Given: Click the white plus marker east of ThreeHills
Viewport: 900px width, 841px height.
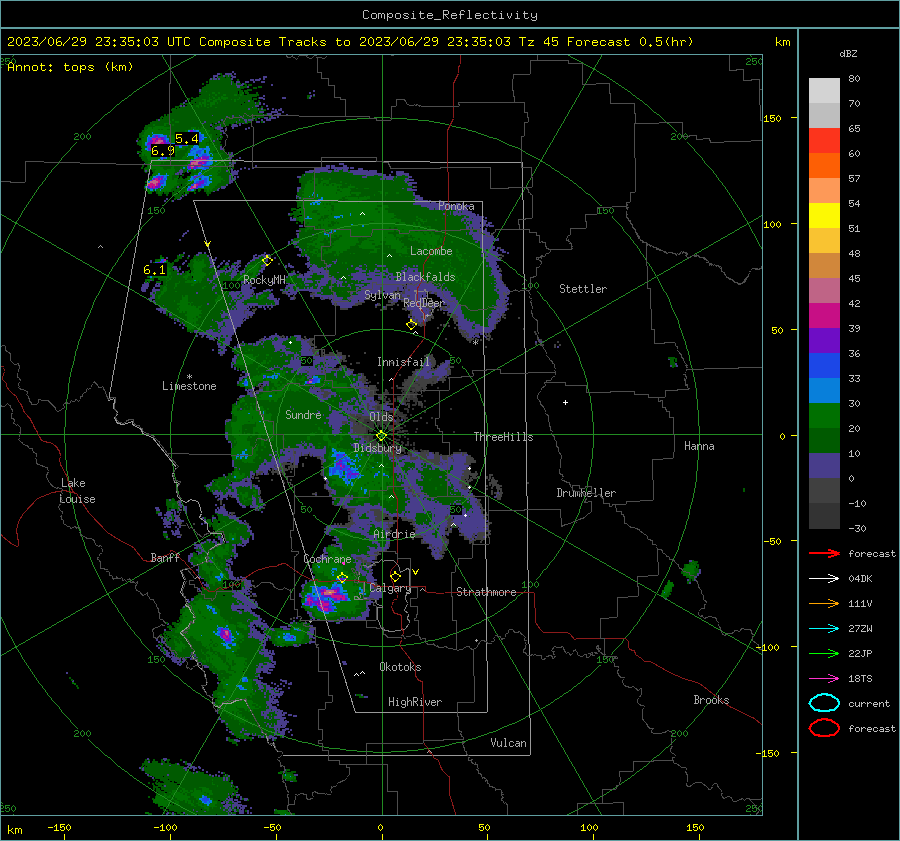Looking at the screenshot, I should [565, 402].
